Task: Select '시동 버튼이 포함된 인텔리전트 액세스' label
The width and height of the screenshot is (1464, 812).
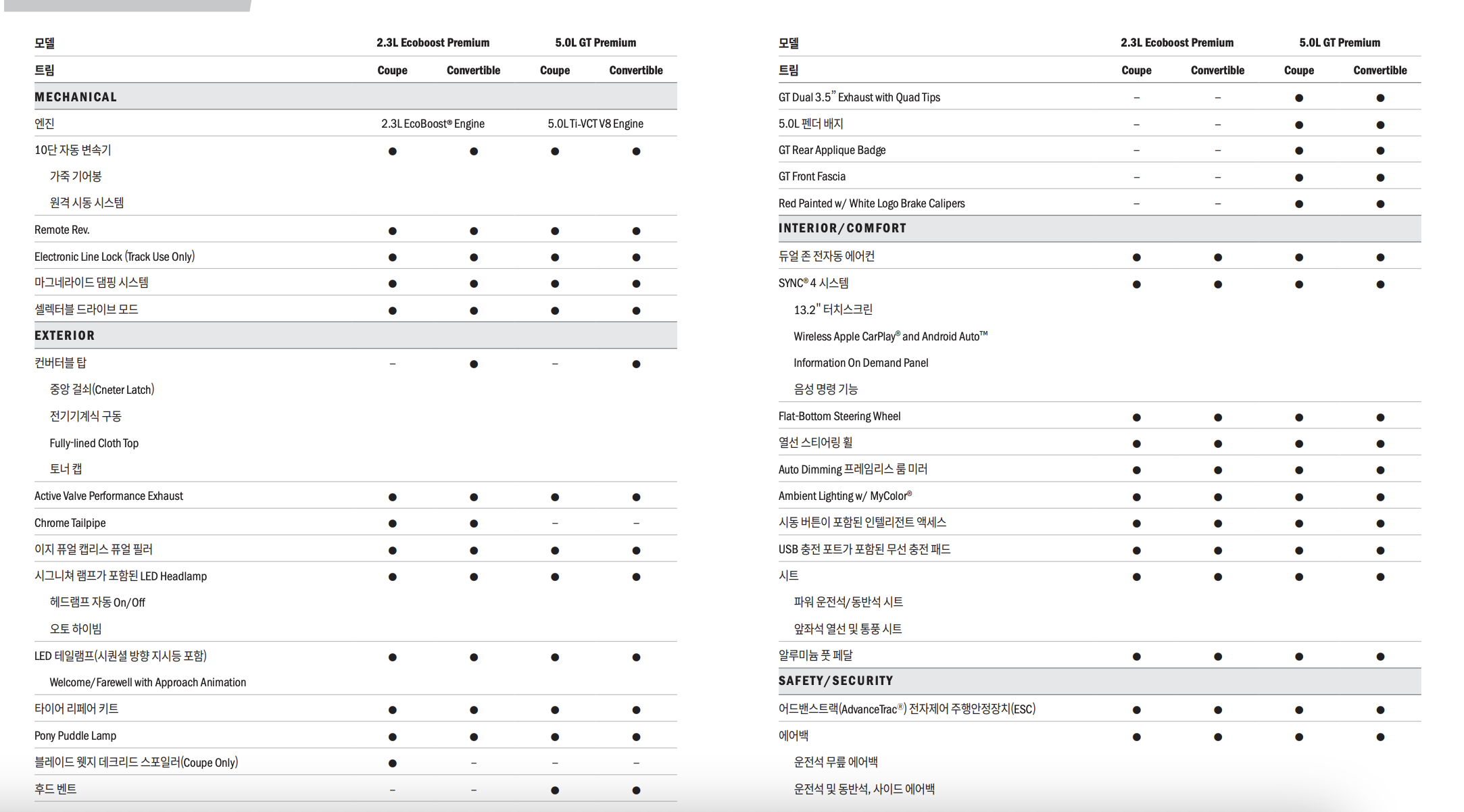Action: point(862,522)
